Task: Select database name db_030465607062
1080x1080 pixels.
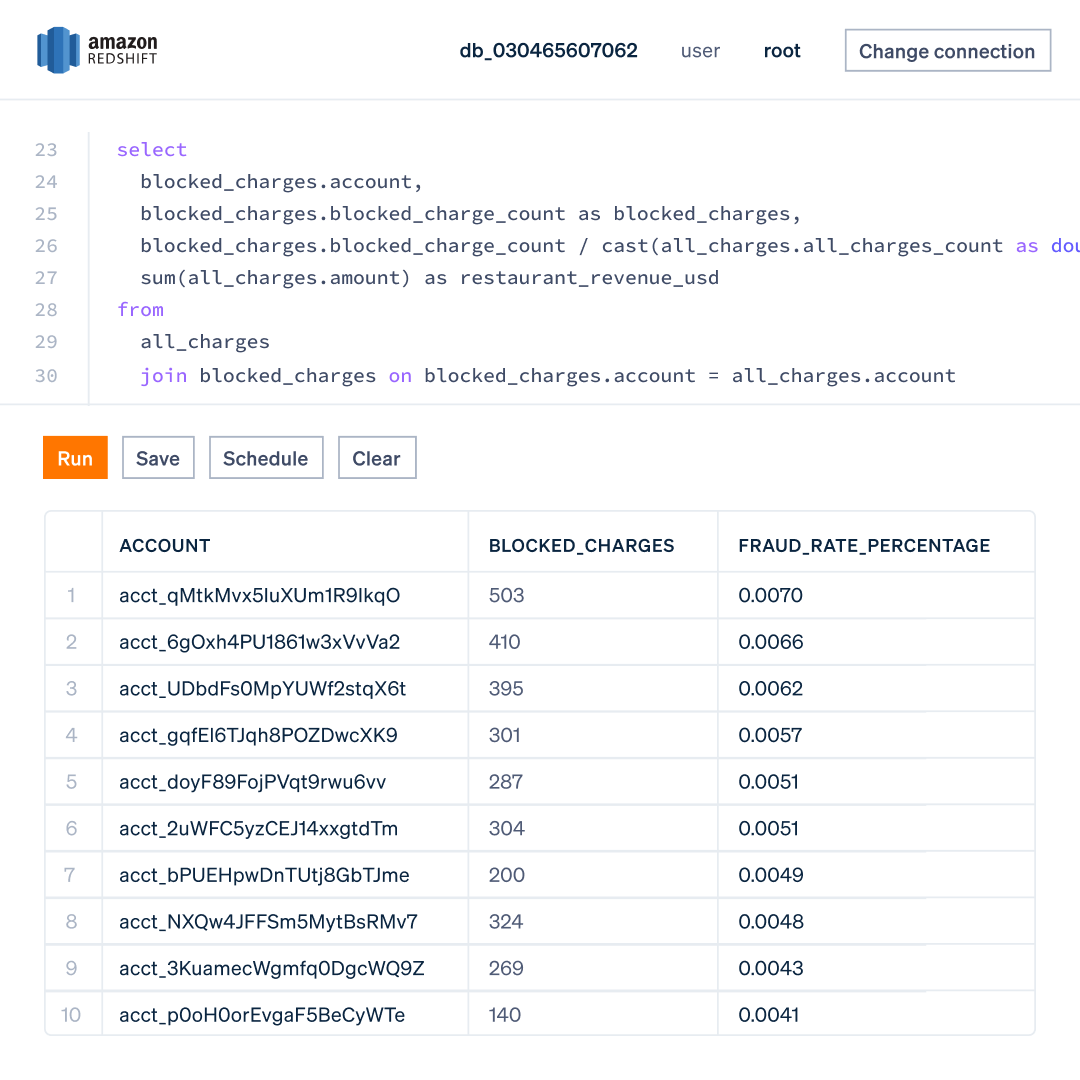Action: pos(548,50)
